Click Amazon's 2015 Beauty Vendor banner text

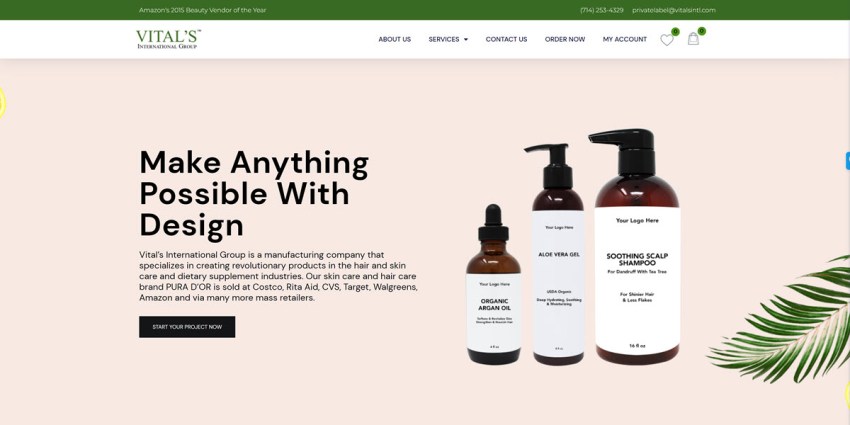[202, 10]
